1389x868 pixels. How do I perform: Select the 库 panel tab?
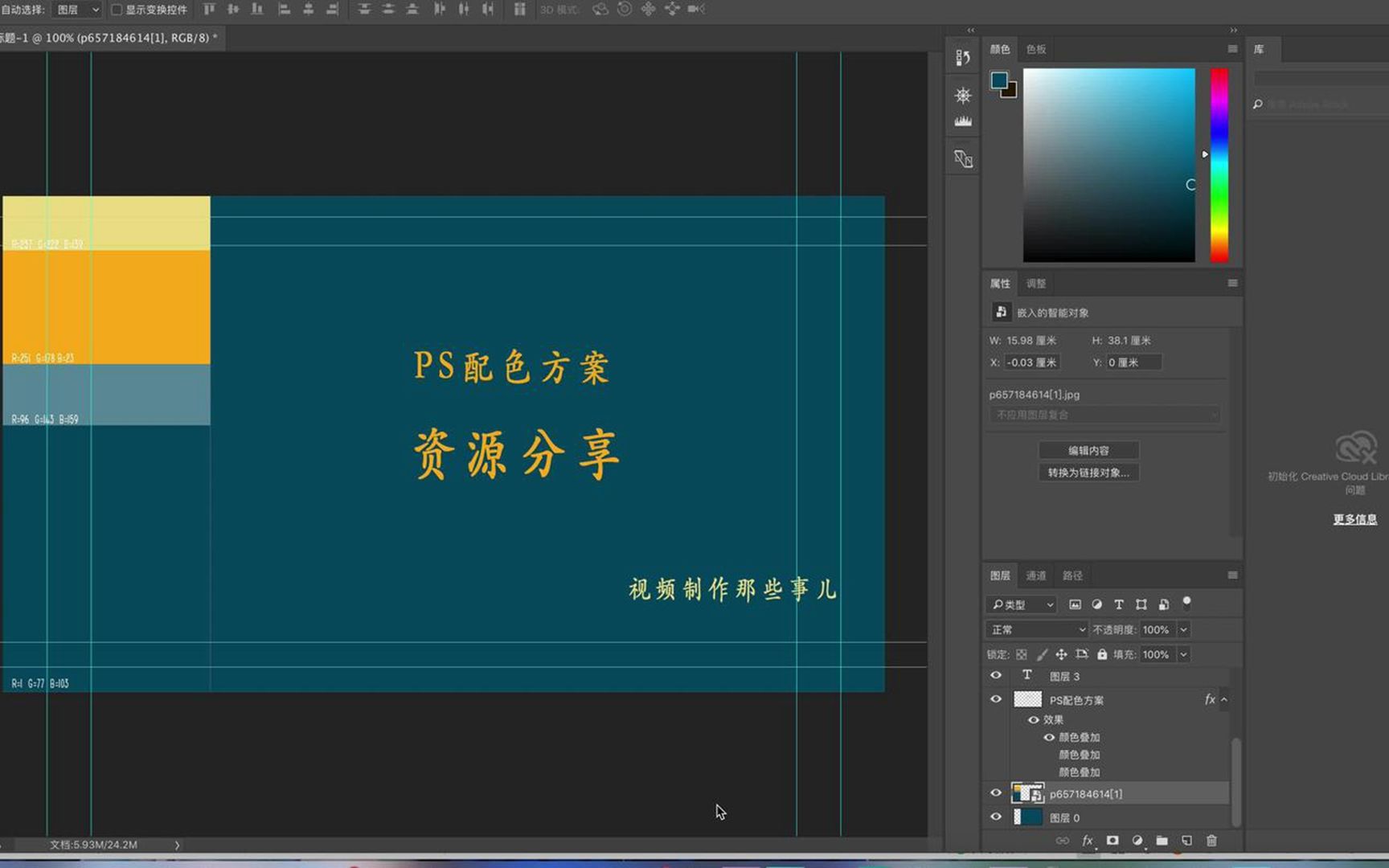pyautogui.click(x=1259, y=49)
